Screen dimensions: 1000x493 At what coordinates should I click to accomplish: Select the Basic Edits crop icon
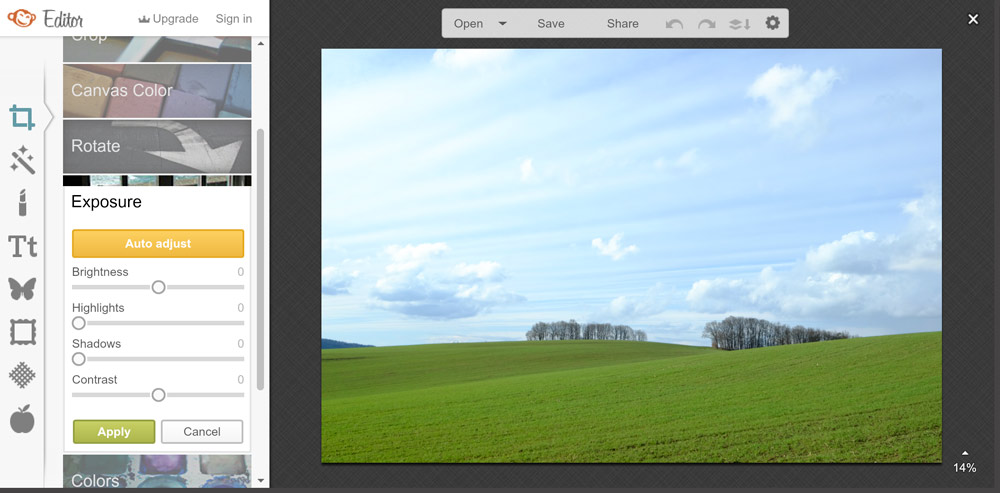(x=22, y=117)
